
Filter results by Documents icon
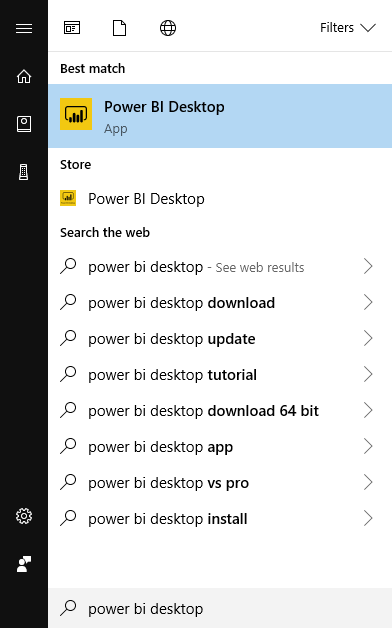click(x=119, y=28)
